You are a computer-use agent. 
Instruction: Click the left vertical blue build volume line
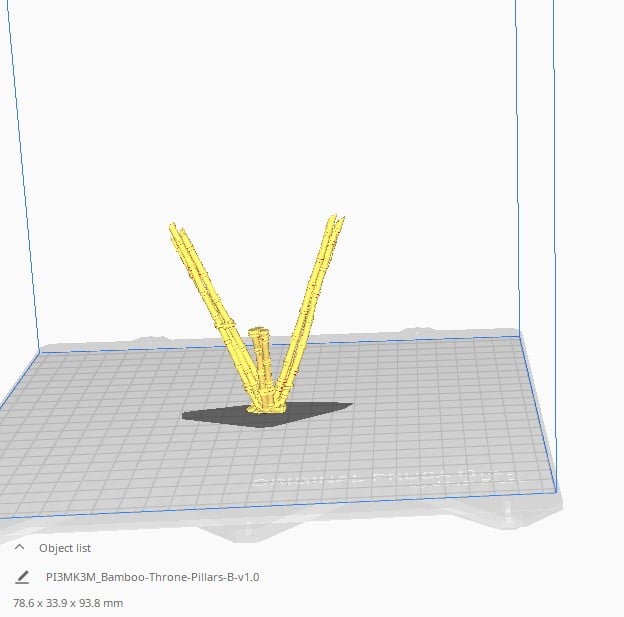tap(23, 200)
